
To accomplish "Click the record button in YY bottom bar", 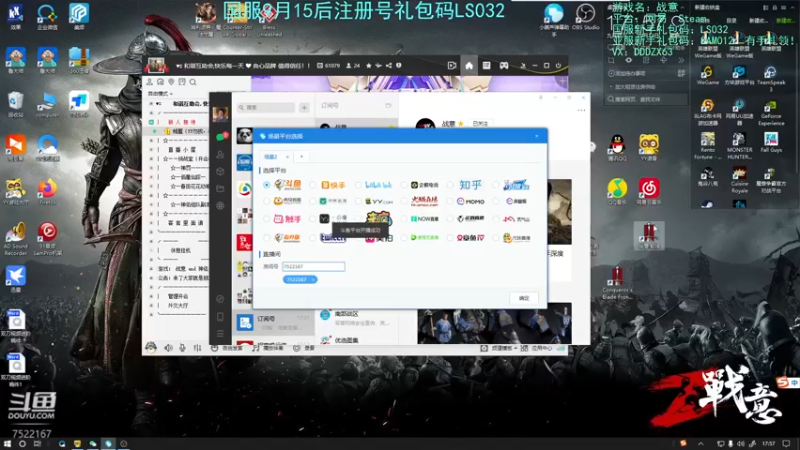I will (x=305, y=348).
